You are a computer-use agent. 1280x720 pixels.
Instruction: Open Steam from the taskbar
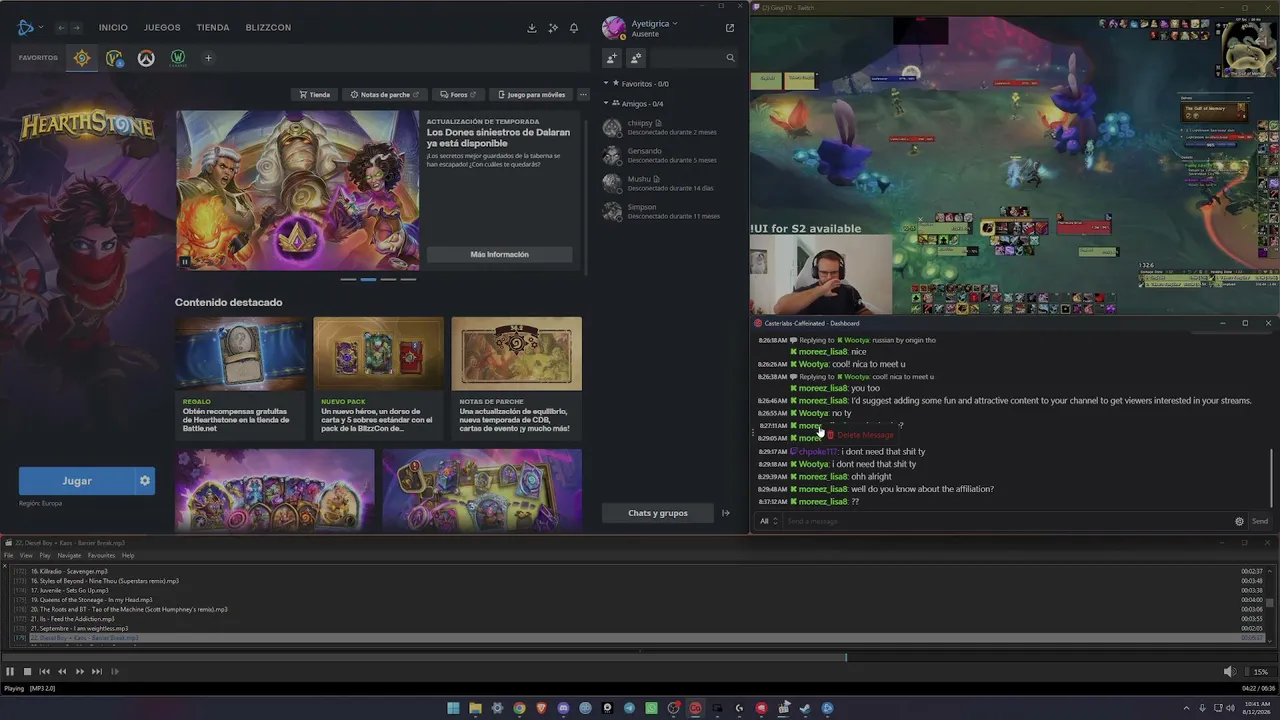(x=805, y=708)
